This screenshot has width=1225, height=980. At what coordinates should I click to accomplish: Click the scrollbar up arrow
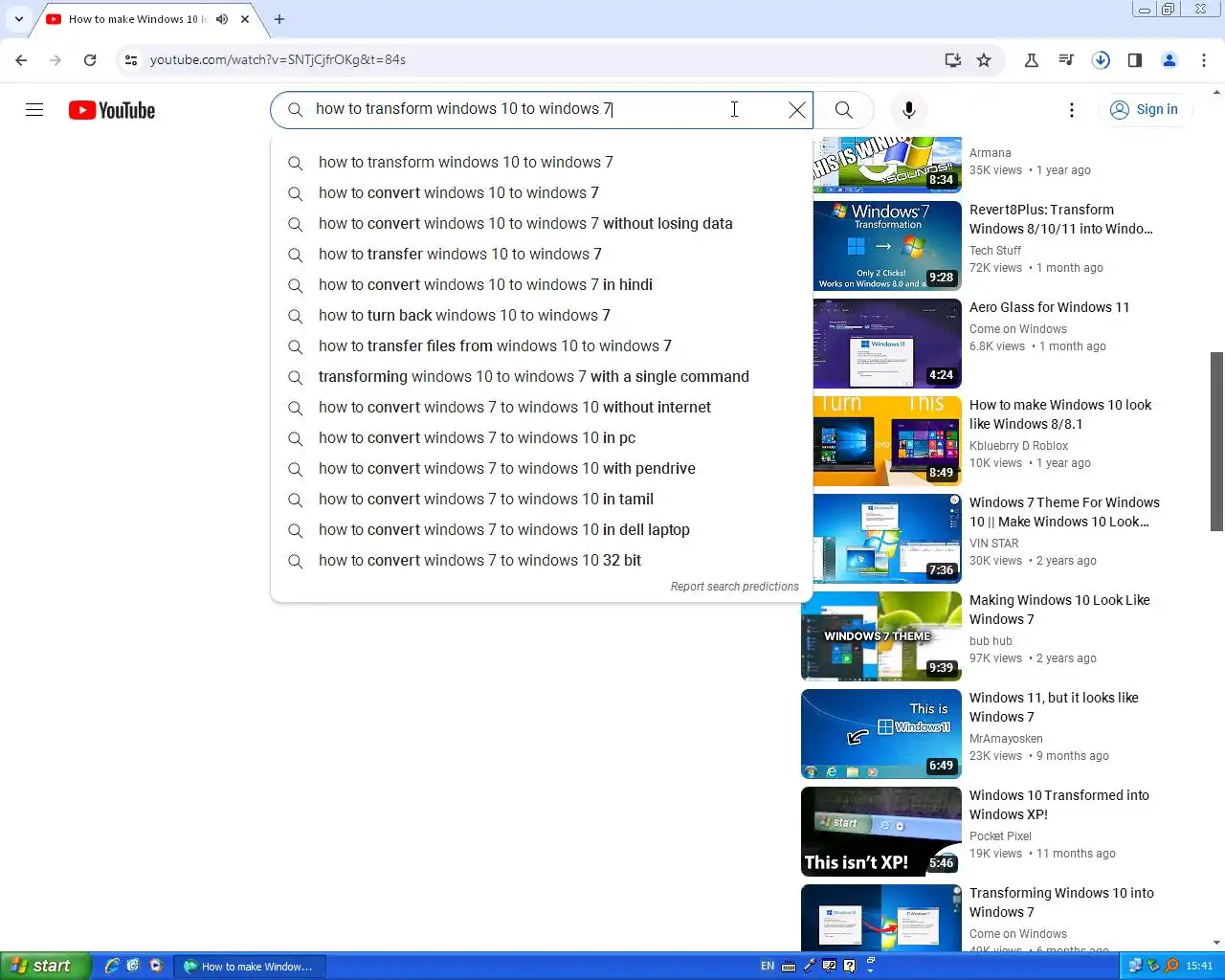[x=1216, y=93]
